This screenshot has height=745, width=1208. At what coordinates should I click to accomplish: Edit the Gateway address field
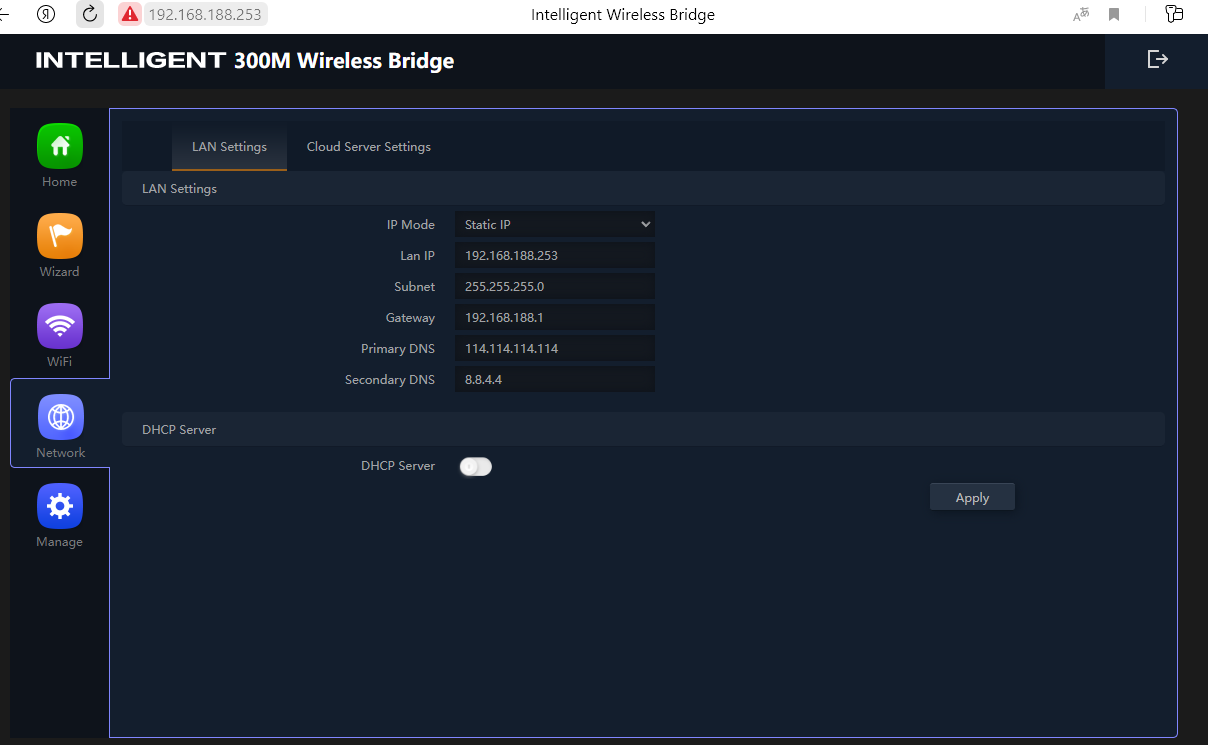point(554,318)
